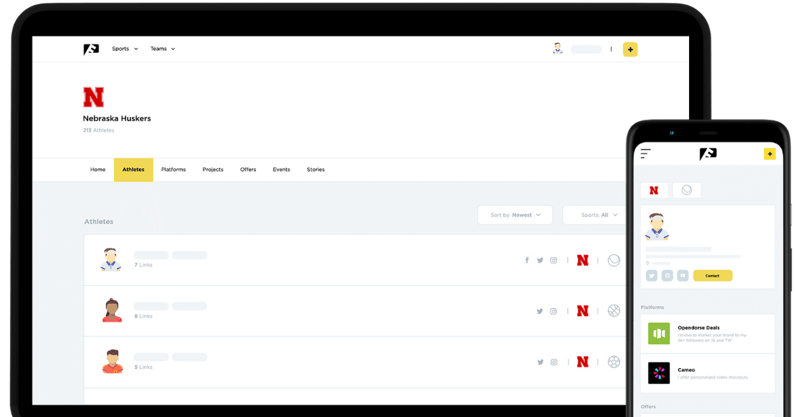Click the orange-jersey athlete avatar with 5 Links
Viewport: 795px width, 417px height.
[113, 361]
